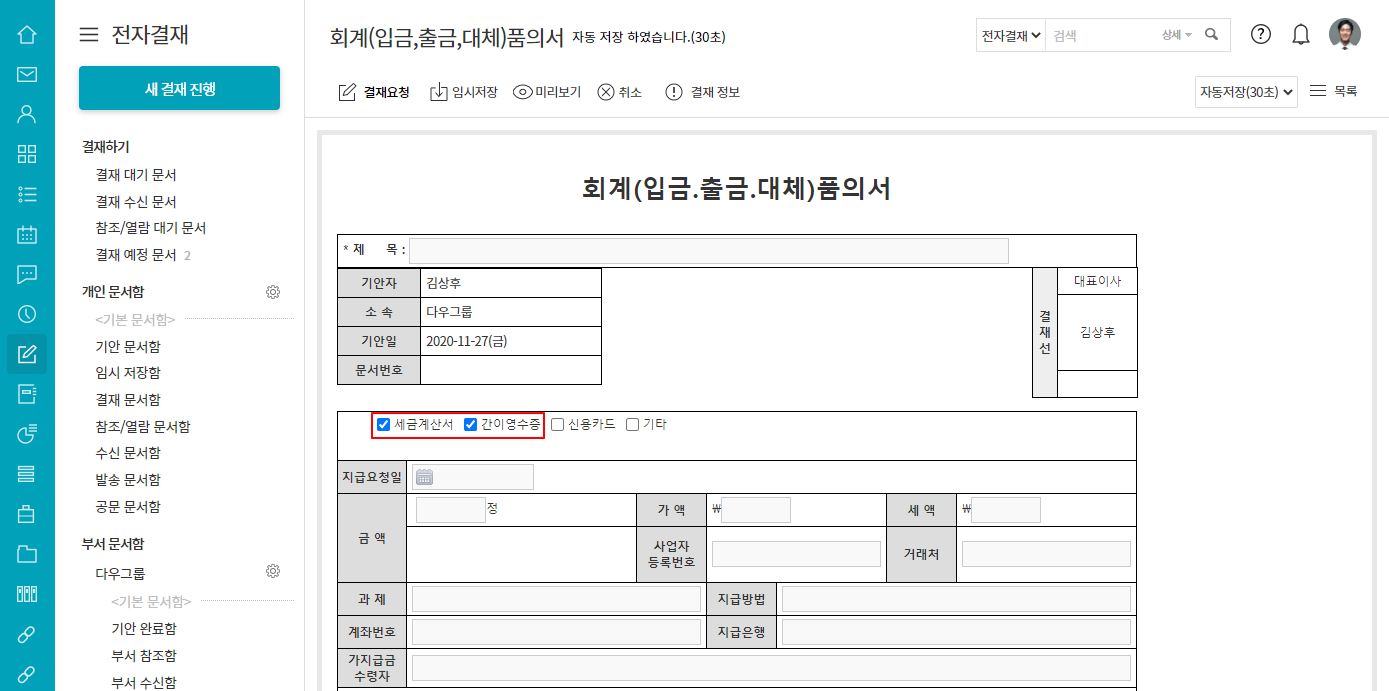Open 기안 문서함 in the sidebar
Viewport: 1389px width, 691px height.
tap(128, 346)
